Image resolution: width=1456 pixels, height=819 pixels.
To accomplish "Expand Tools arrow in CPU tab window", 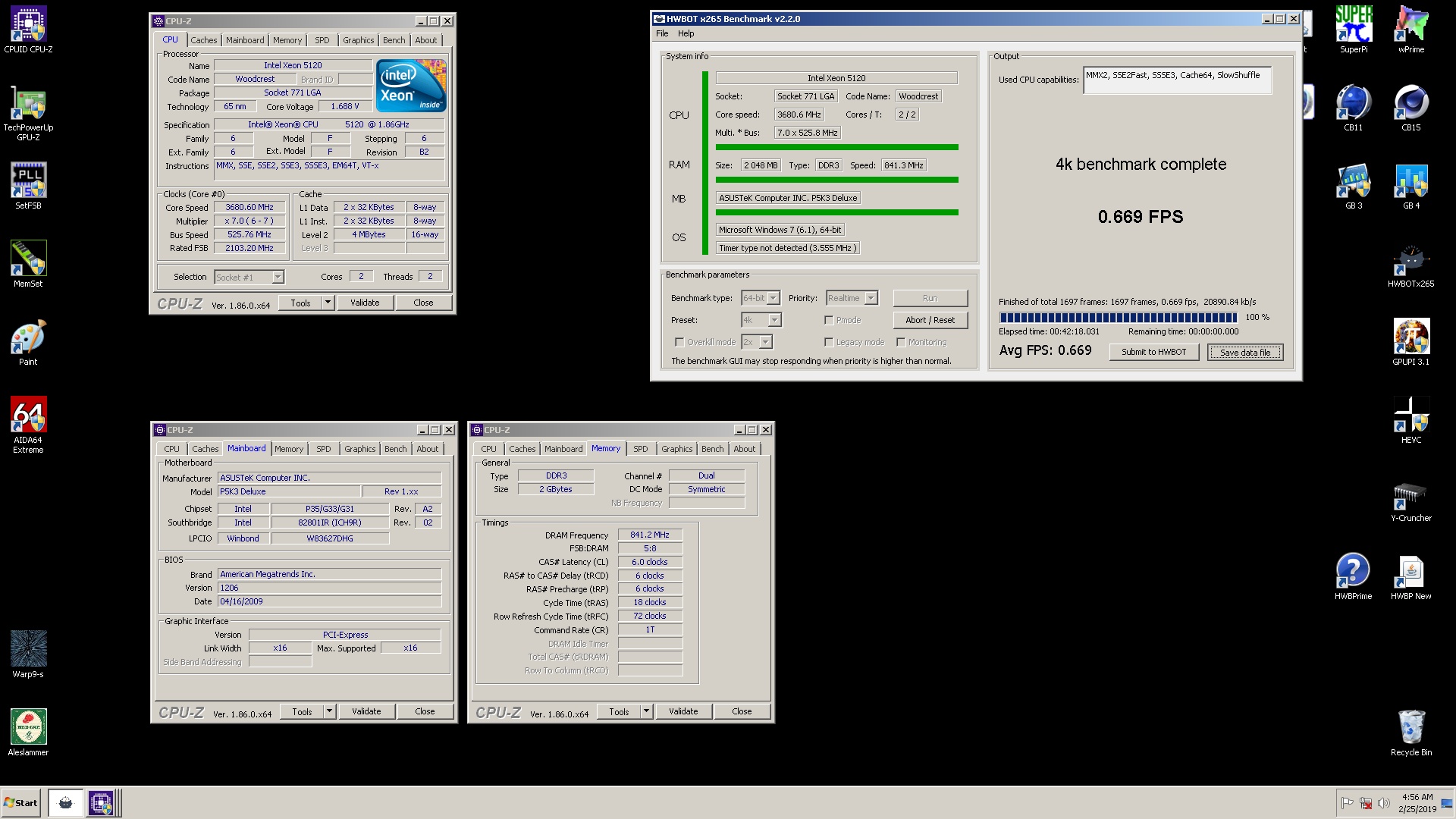I will pos(328,303).
